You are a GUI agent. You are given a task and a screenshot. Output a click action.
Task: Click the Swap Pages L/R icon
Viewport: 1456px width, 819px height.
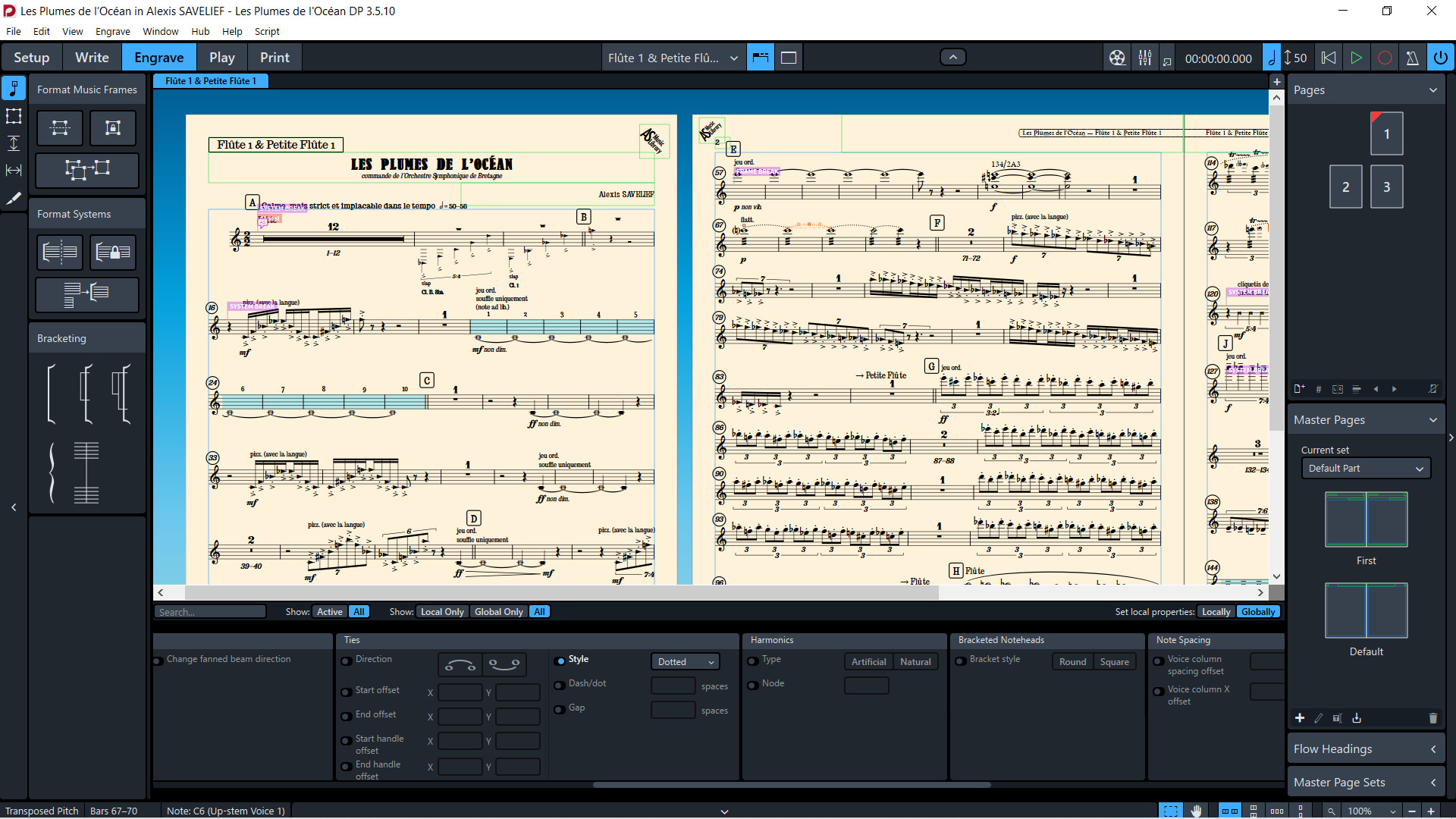point(1337,389)
